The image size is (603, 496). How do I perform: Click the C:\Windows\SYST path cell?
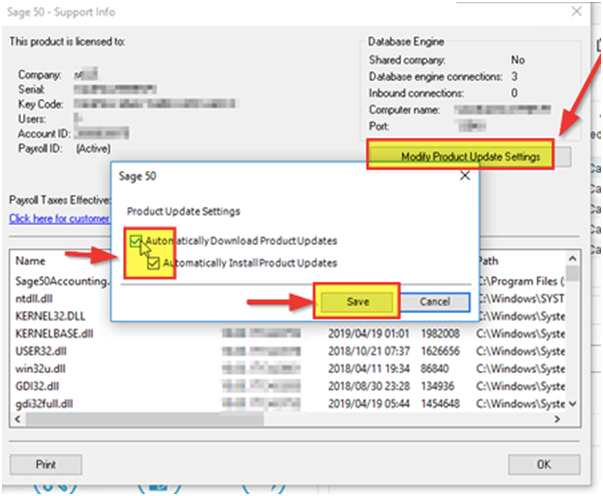(522, 299)
